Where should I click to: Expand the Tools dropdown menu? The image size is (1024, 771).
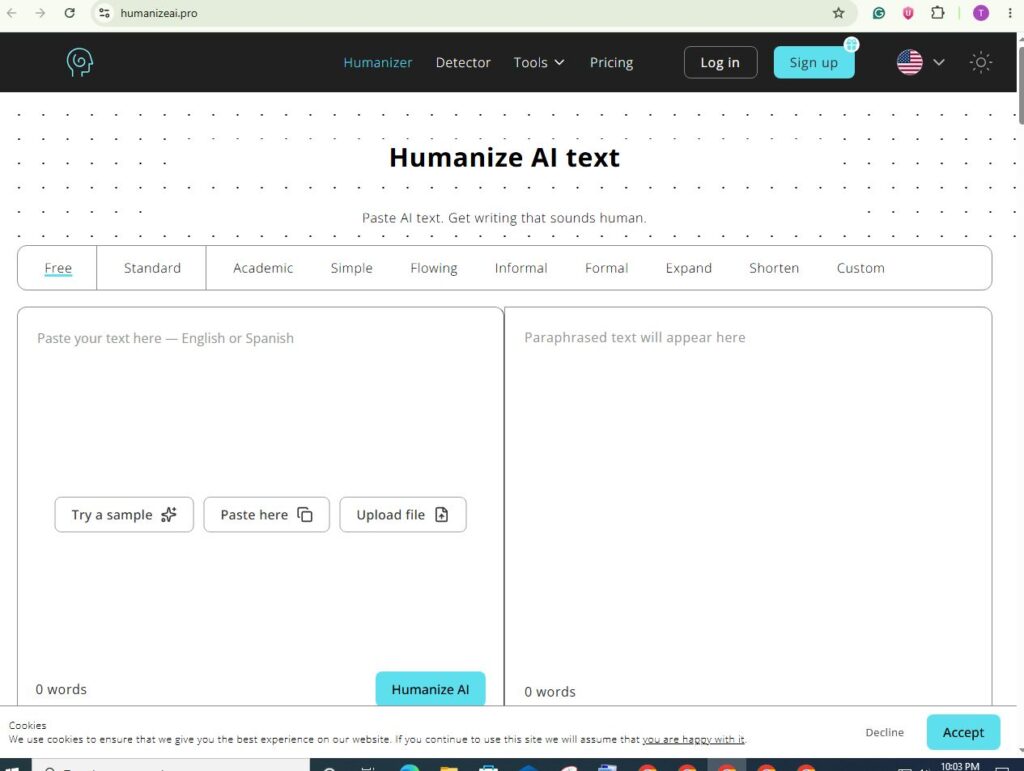point(539,63)
